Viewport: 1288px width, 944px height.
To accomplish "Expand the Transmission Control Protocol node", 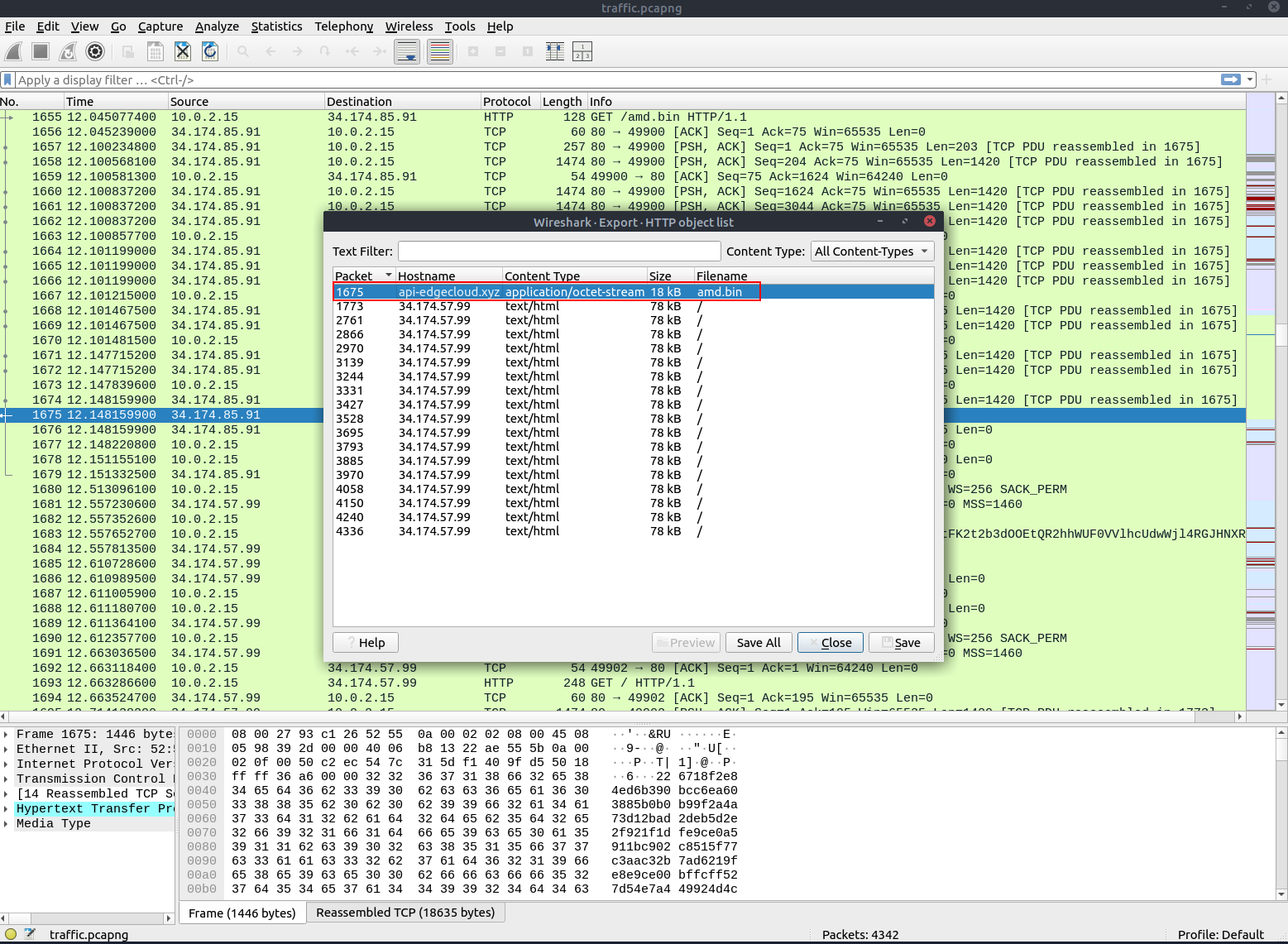I will [x=7, y=779].
